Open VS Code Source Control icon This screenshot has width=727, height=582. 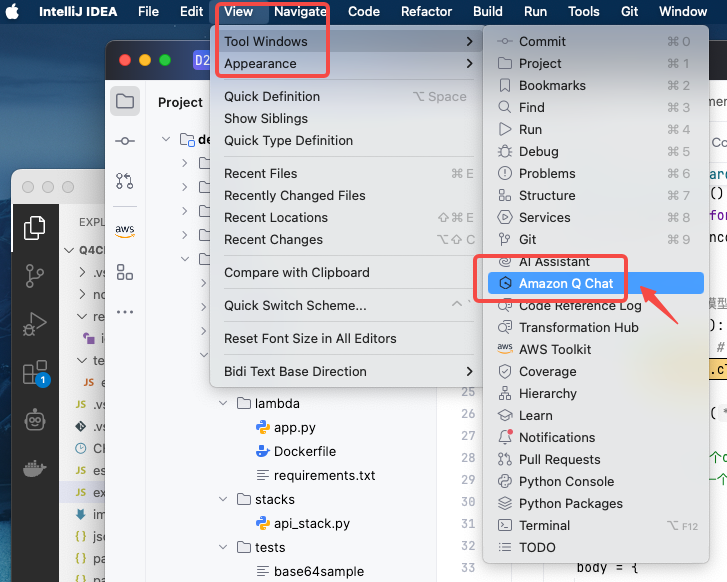pyautogui.click(x=35, y=276)
